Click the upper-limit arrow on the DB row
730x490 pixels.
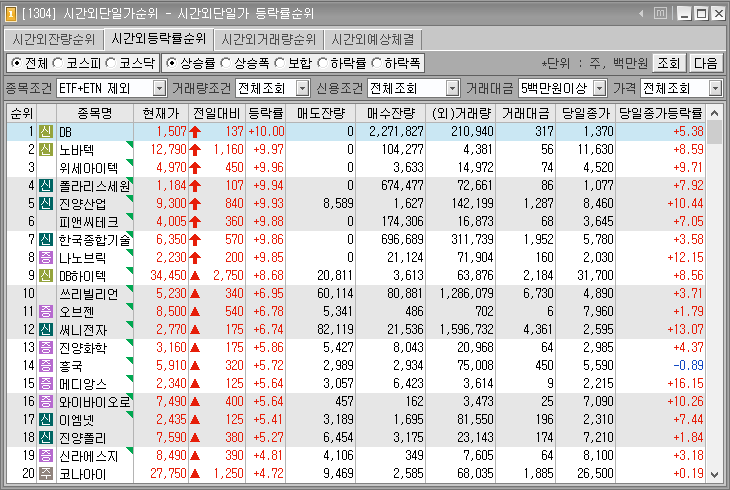pos(195,132)
